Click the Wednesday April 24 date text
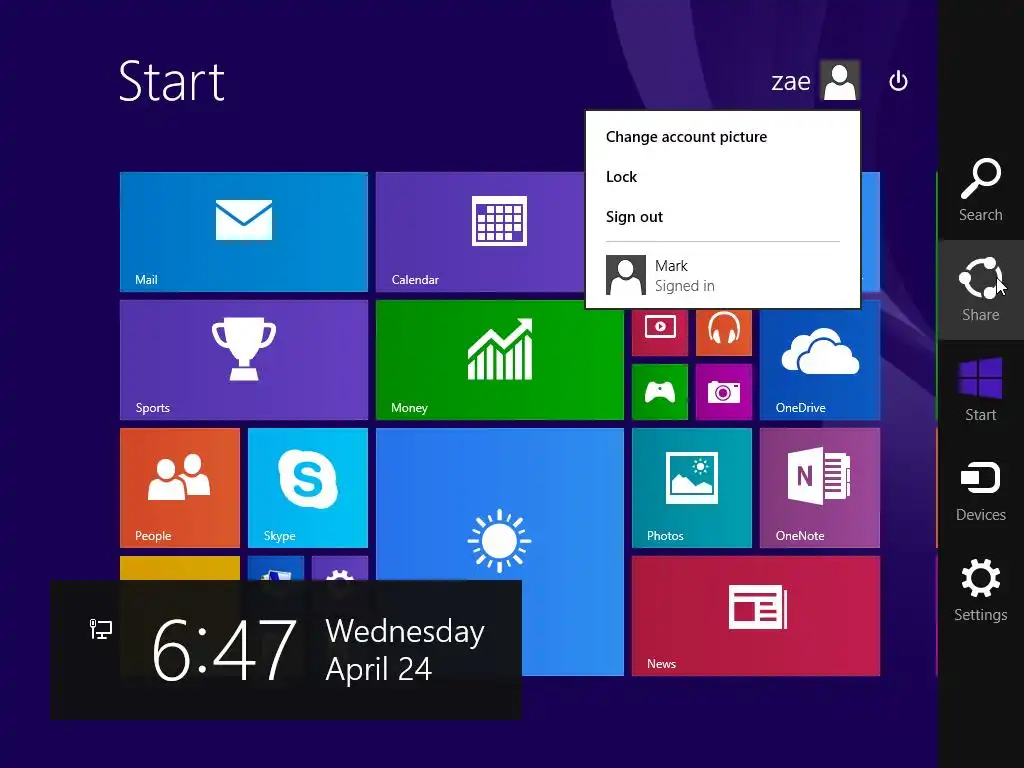 (x=405, y=650)
